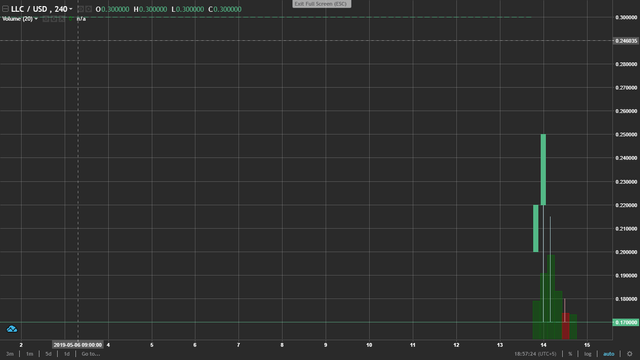The image size is (640, 360).
Task: Open the LLC / USD, 240 symbol dropdown
Action: click(71, 9)
